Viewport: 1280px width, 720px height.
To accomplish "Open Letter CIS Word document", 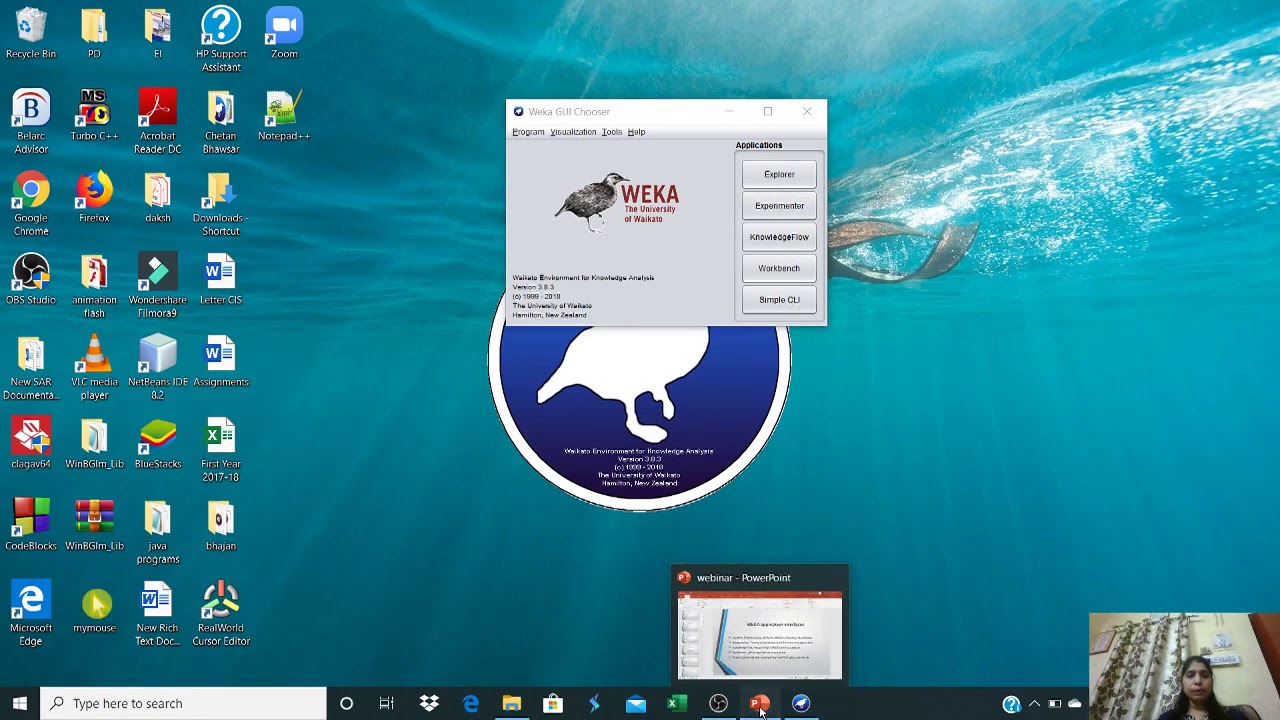I will click(x=221, y=279).
